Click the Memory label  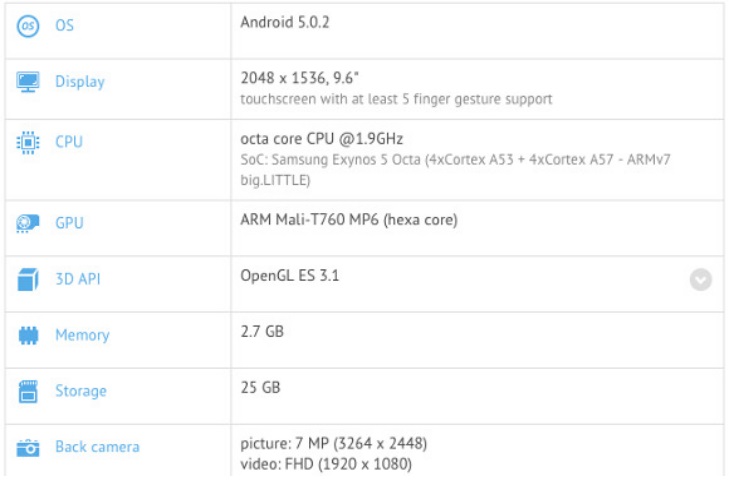[82, 336]
